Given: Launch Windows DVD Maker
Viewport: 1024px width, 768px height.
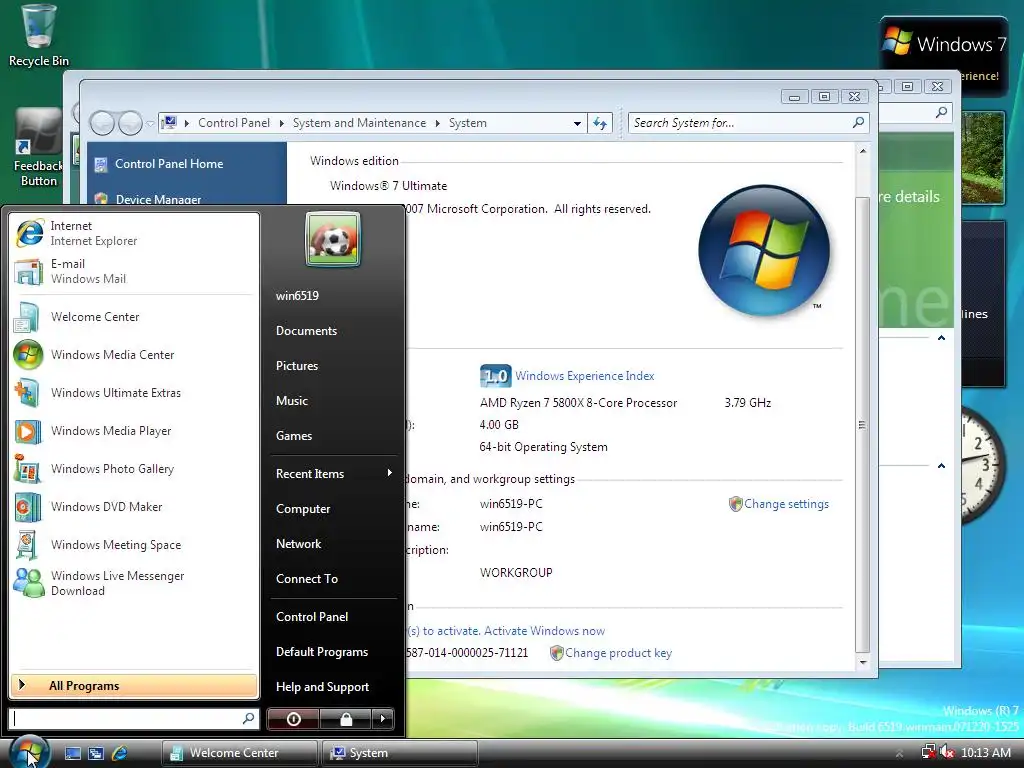Looking at the screenshot, I should [x=134, y=507].
